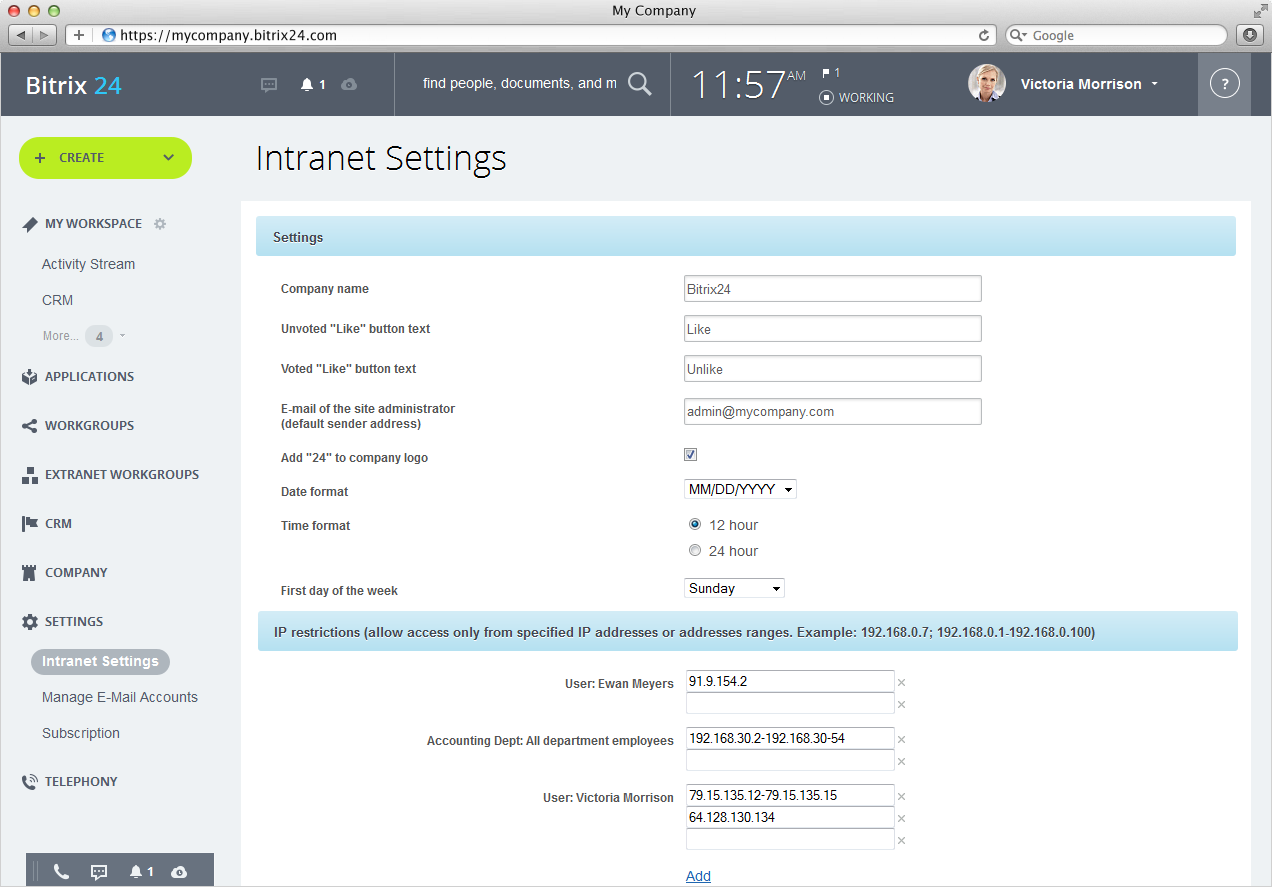Open My Workspace menu section

93,224
